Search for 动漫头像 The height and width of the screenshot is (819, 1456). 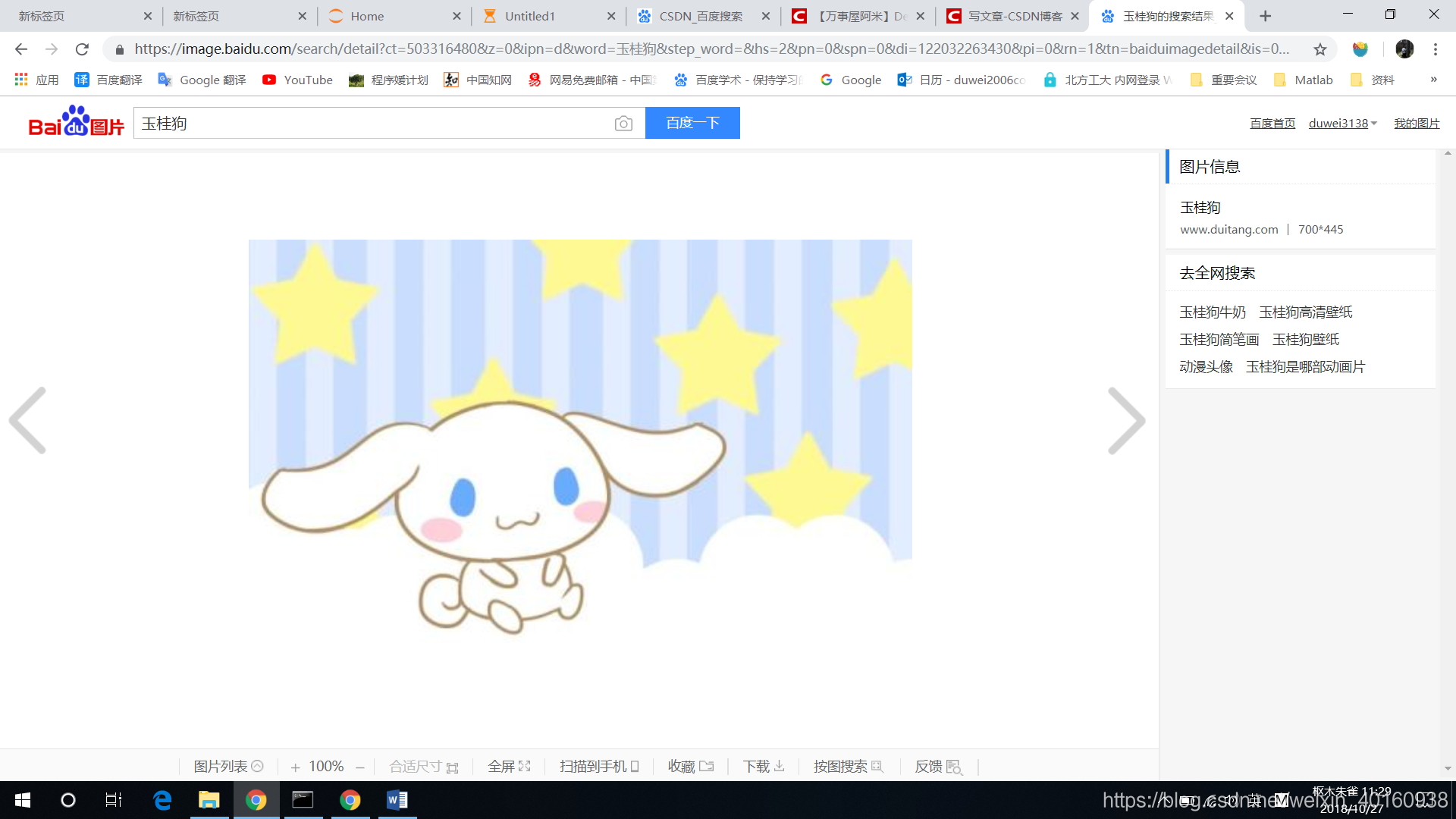coord(1207,367)
